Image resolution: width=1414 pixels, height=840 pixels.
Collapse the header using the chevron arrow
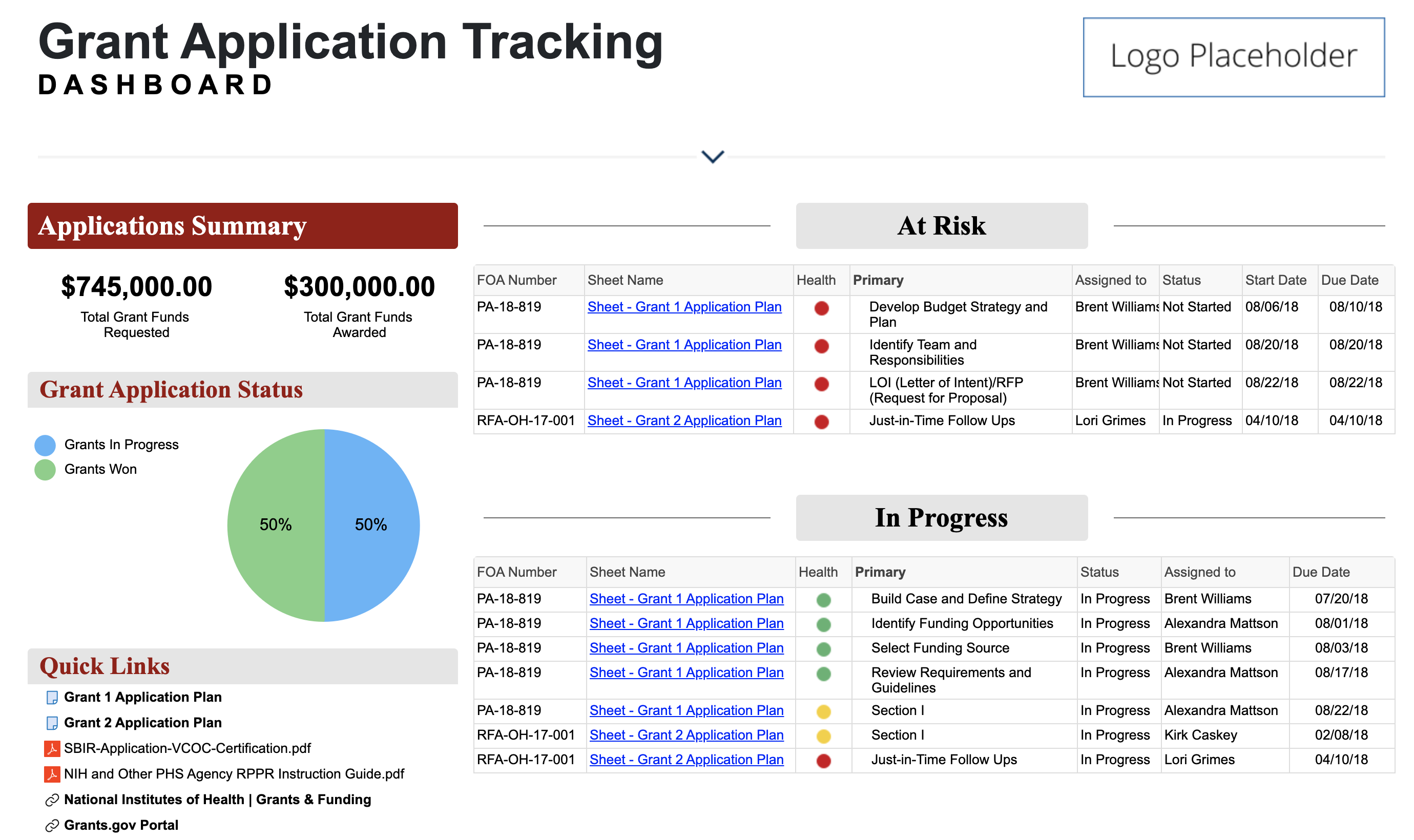pyautogui.click(x=713, y=156)
